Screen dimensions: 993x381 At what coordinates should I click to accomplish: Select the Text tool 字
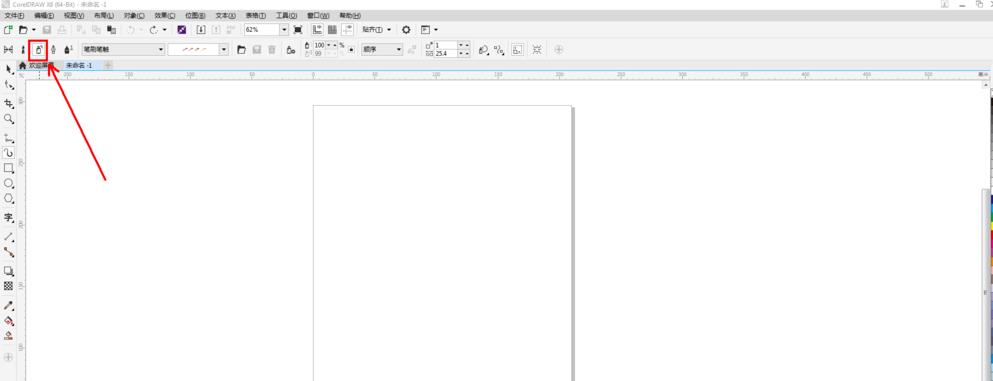point(8,218)
